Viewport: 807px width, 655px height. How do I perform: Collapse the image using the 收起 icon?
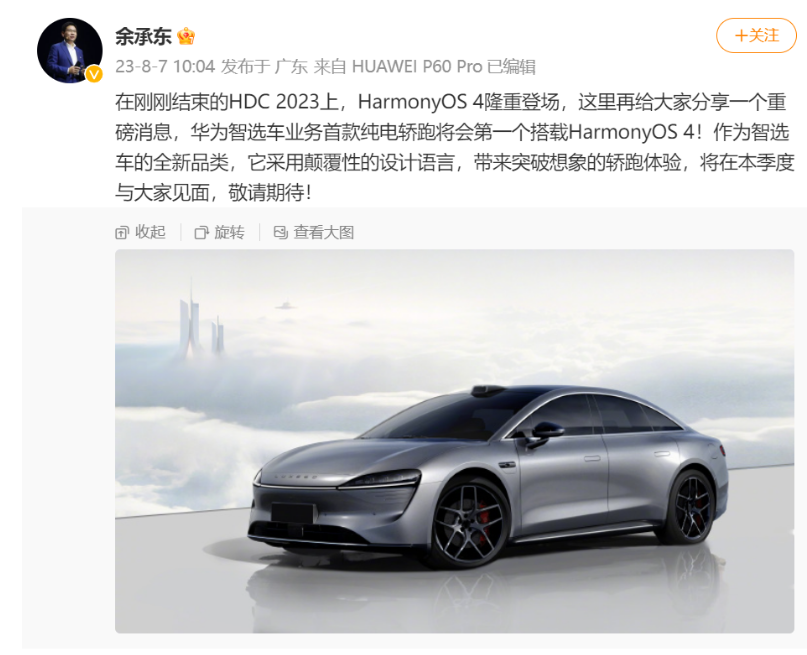pos(140,233)
